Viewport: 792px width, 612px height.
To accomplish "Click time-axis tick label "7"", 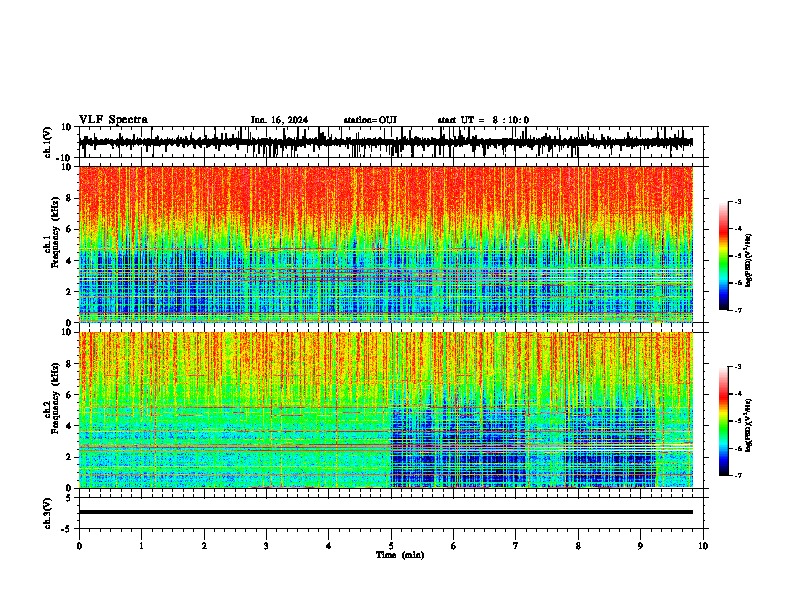I will click(516, 546).
